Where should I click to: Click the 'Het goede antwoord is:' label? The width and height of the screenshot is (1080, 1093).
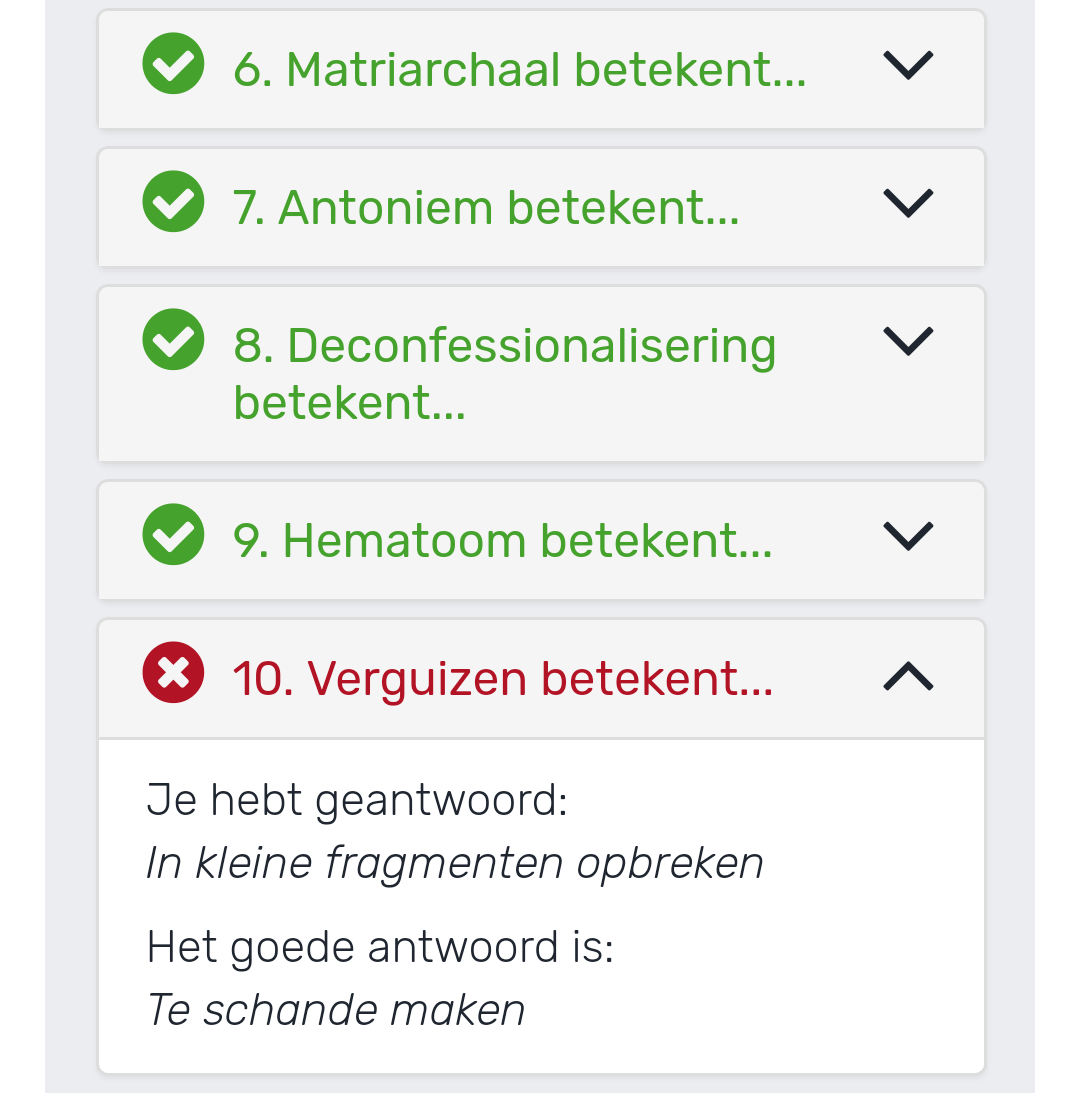[380, 947]
